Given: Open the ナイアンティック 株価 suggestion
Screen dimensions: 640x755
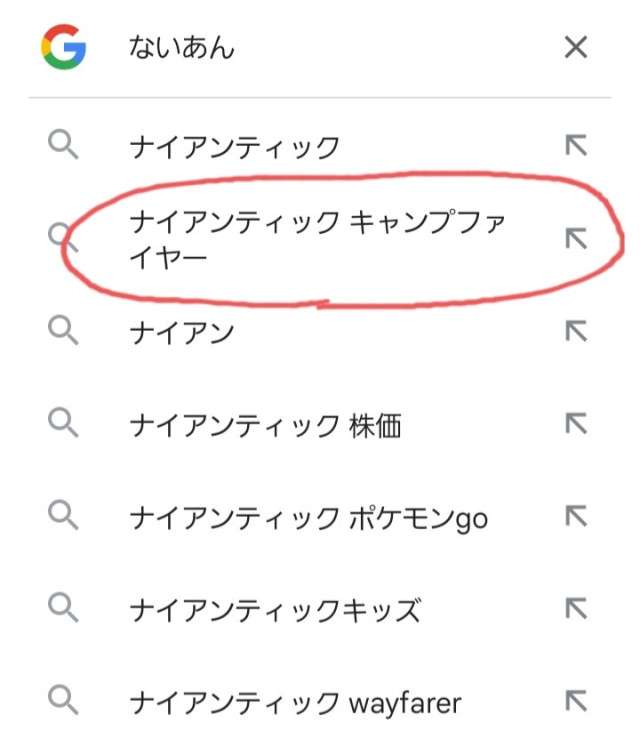Looking at the screenshot, I should [x=265, y=426].
